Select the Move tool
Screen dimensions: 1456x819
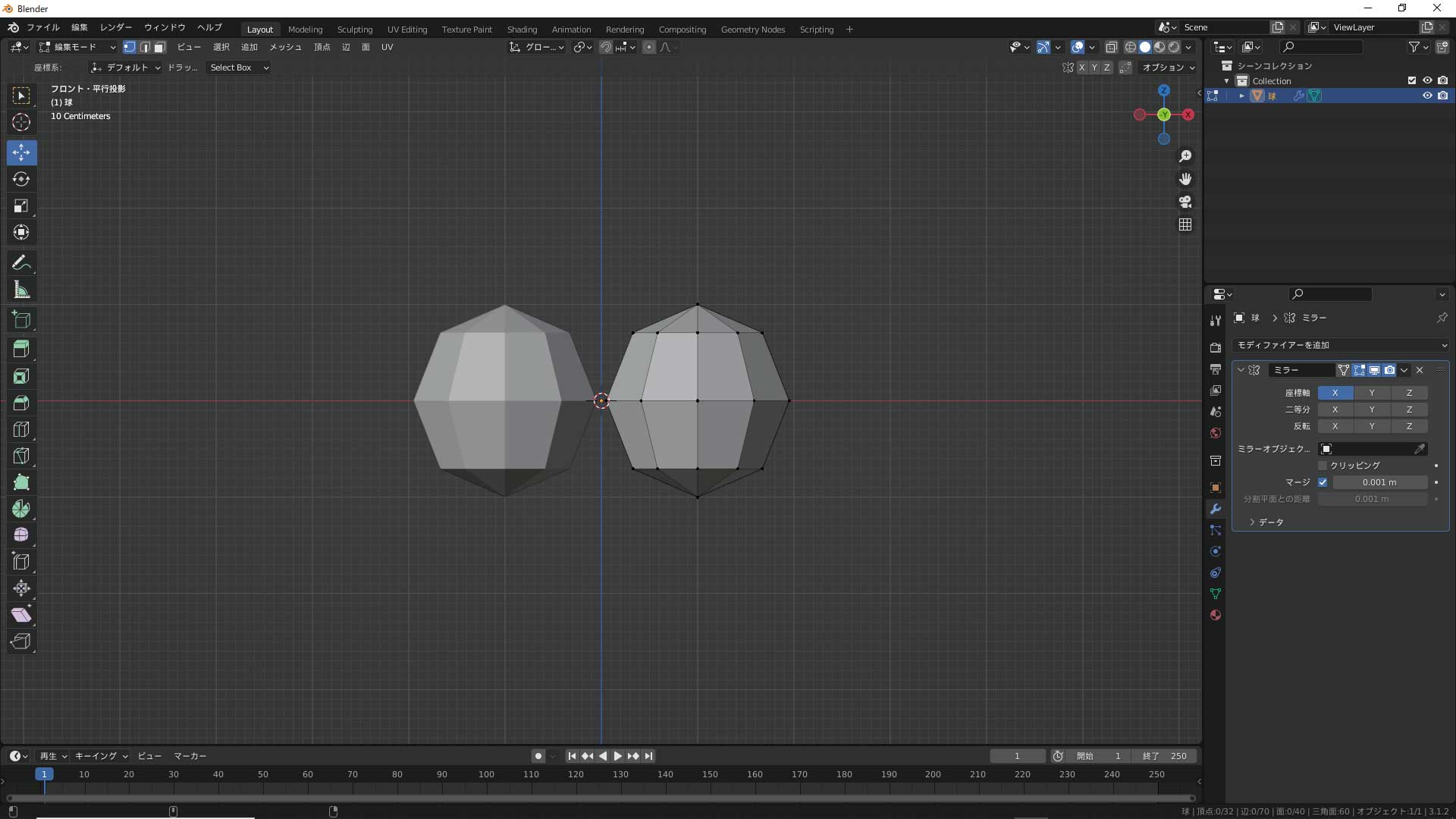pyautogui.click(x=21, y=152)
